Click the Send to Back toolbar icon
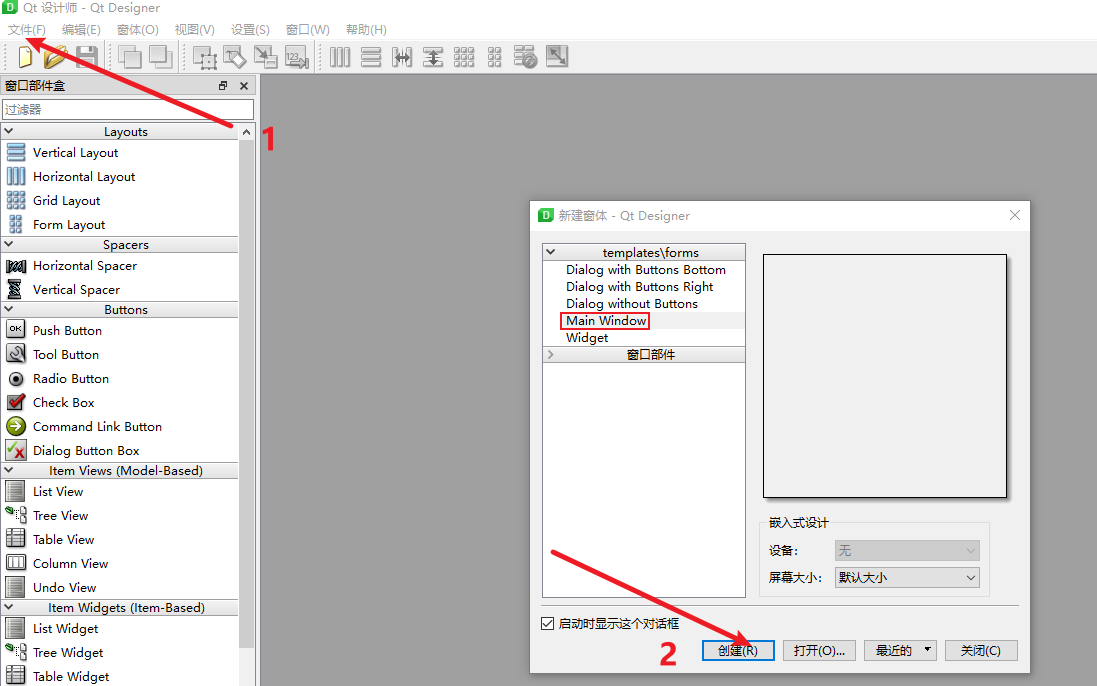Viewport: 1097px width, 686px height. pos(129,57)
